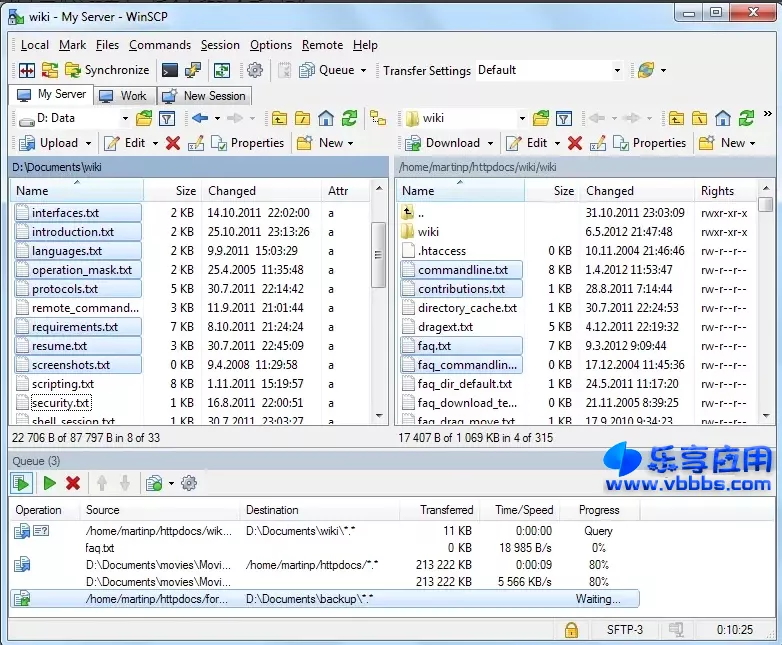Image resolution: width=782 pixels, height=645 pixels.
Task: Open the Session menu
Action: pos(220,45)
